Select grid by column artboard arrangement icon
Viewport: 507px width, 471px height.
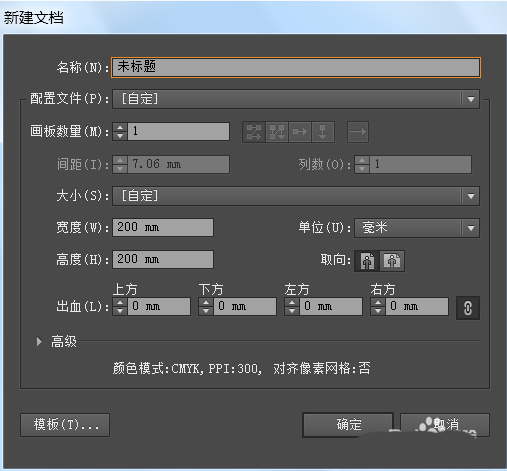[x=277, y=132]
